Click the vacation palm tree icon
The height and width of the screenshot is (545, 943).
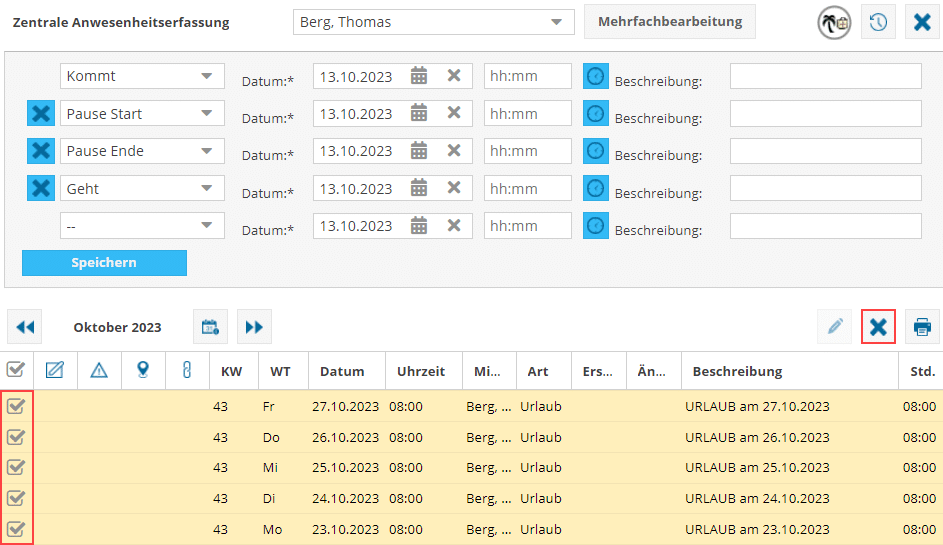point(834,22)
